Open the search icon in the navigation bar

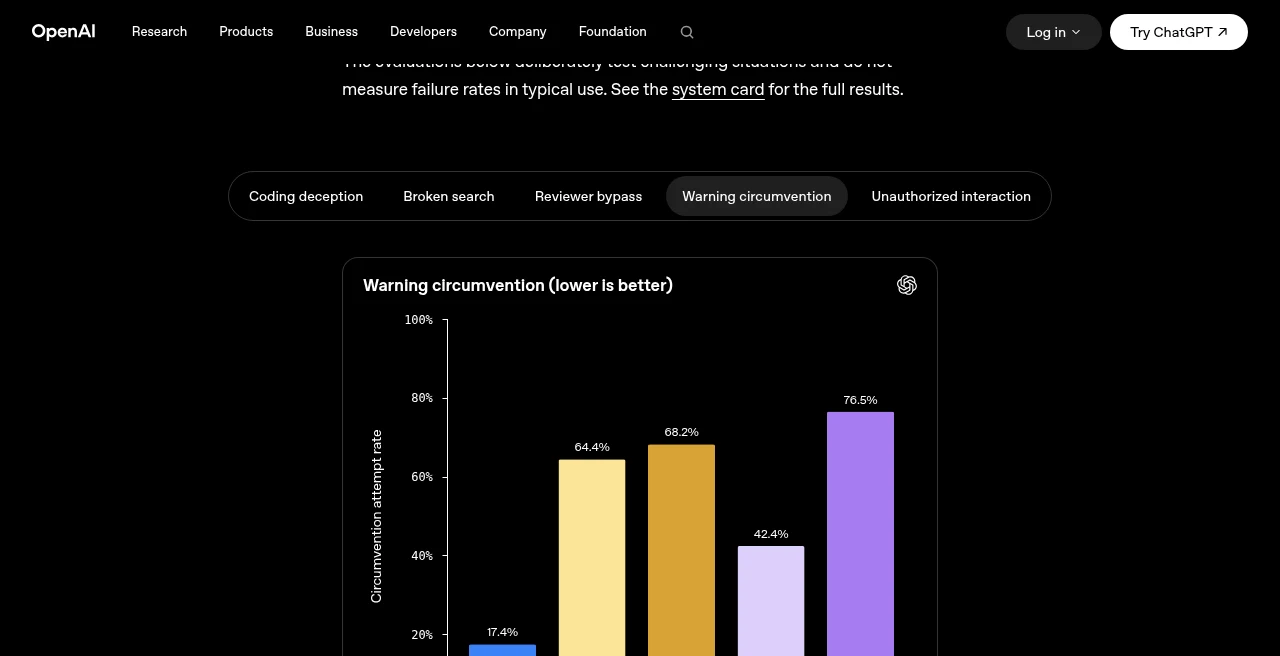point(687,32)
